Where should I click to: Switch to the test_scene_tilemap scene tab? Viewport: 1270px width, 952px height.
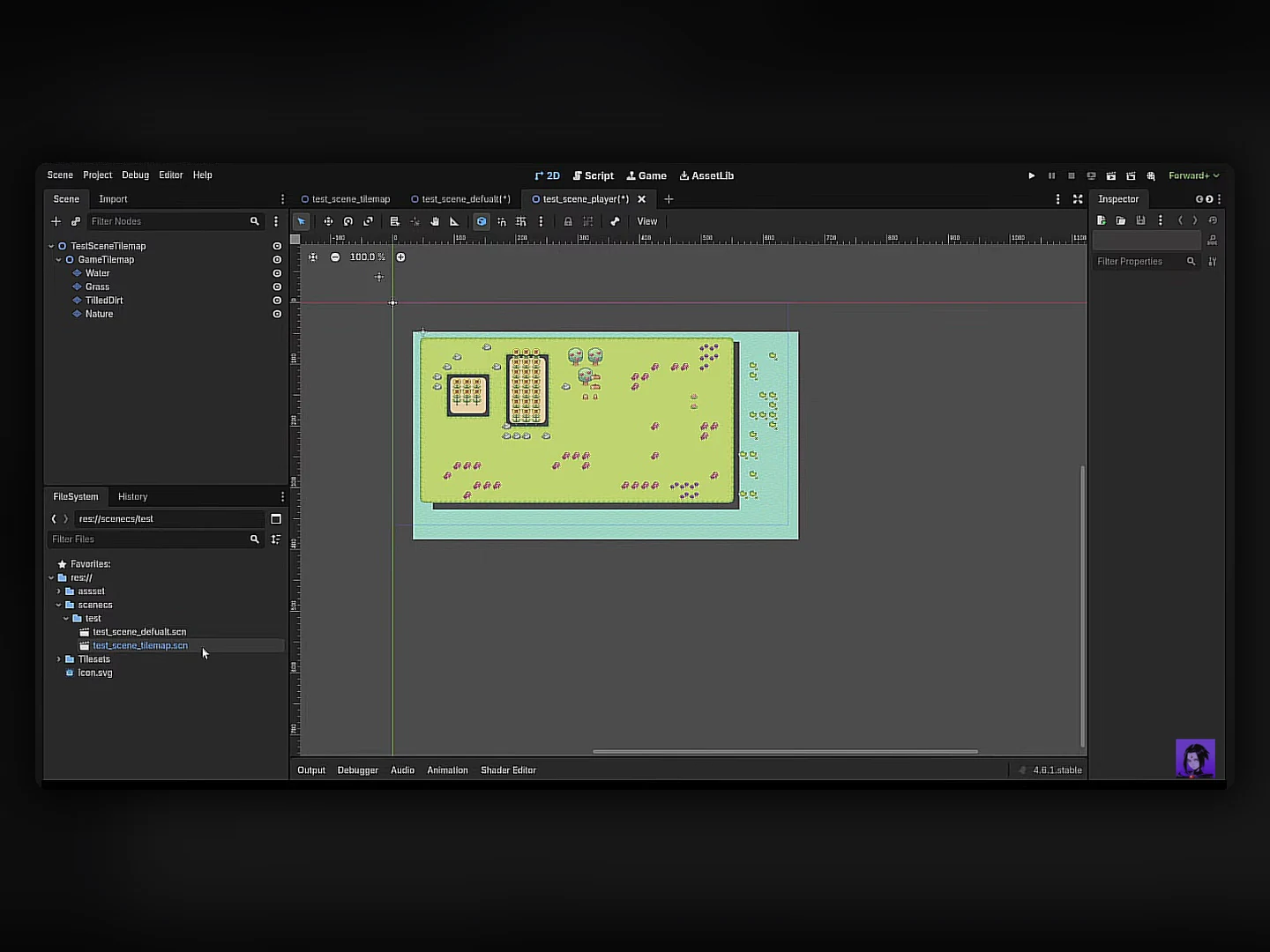pos(346,199)
